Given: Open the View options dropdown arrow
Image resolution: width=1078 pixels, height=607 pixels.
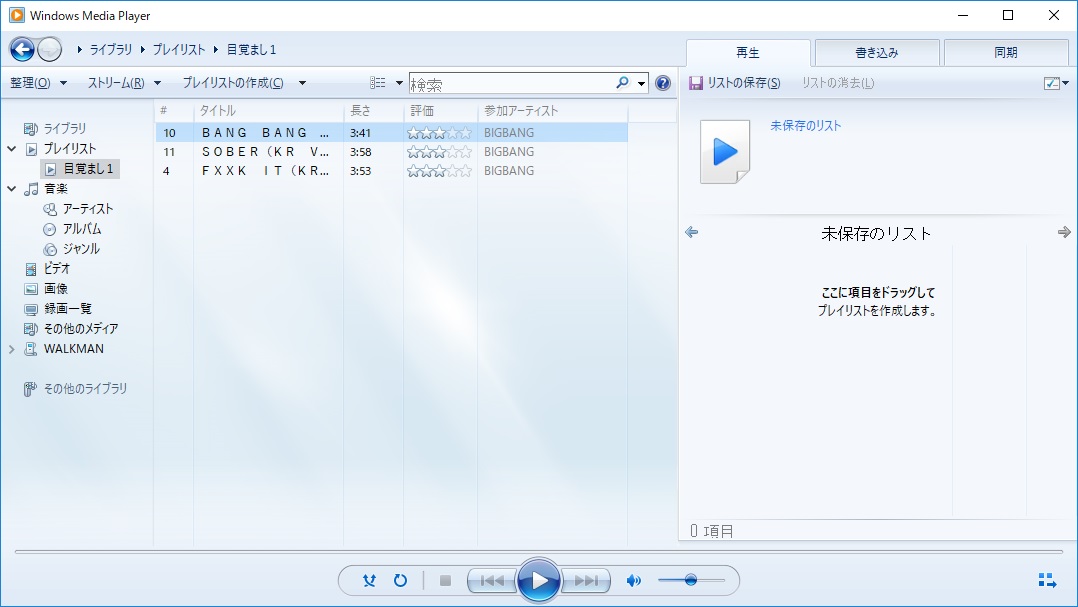Looking at the screenshot, I should (399, 83).
